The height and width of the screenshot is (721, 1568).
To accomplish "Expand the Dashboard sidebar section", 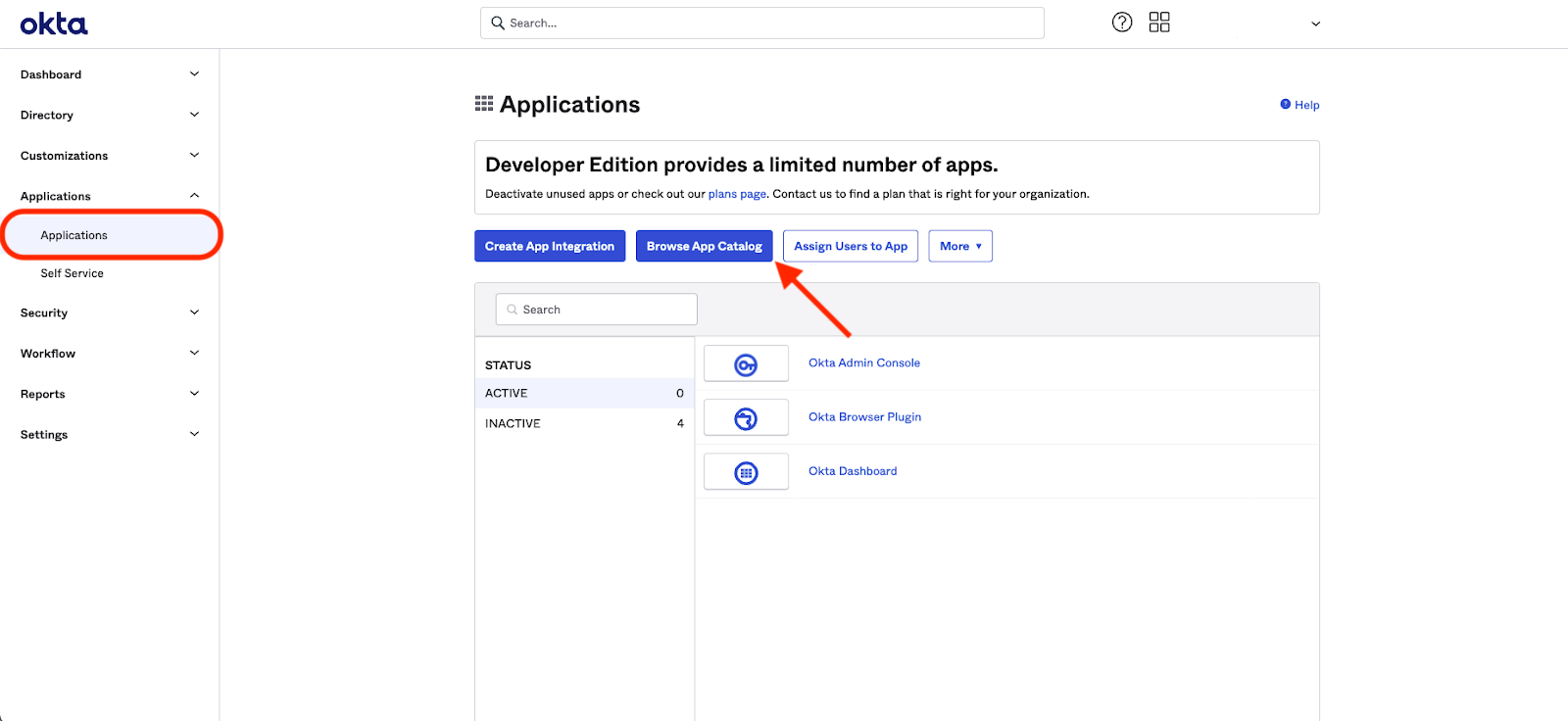I will coord(110,74).
